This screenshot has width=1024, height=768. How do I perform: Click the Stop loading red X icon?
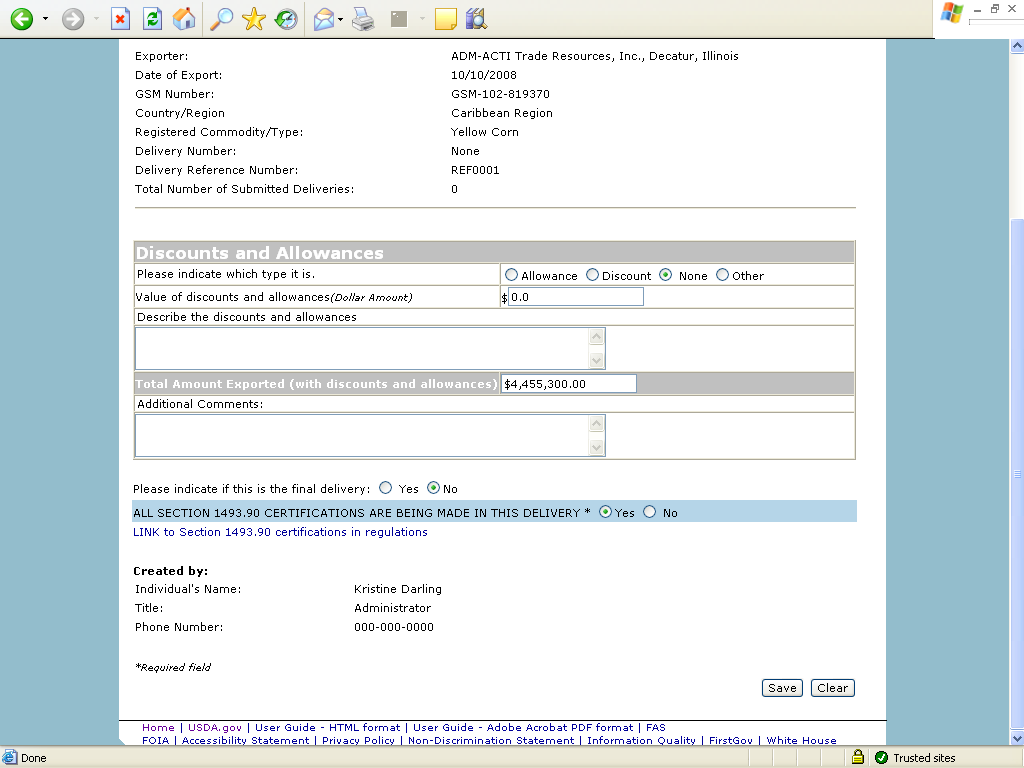[x=120, y=19]
